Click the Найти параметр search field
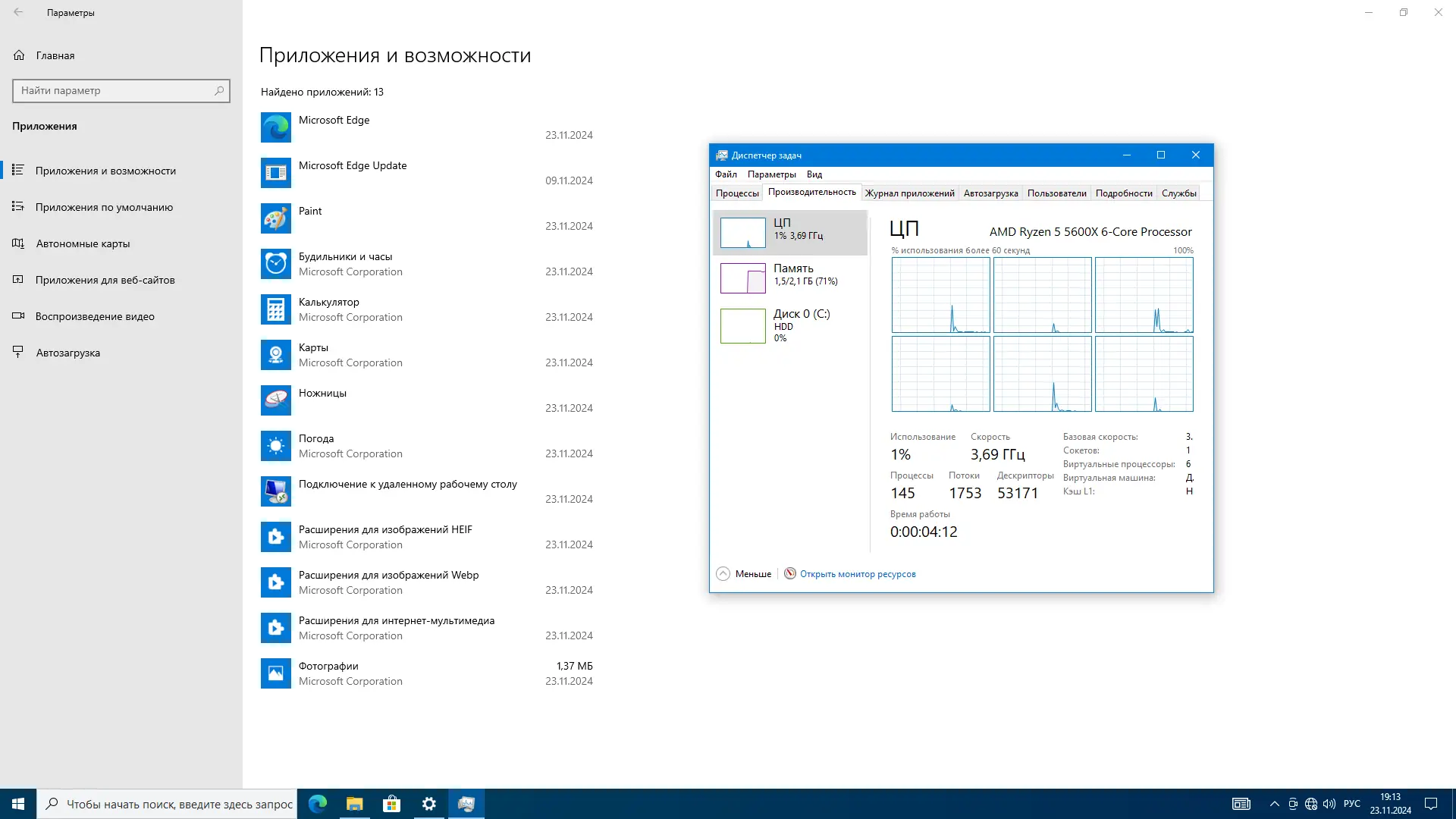The image size is (1456, 819). (114, 90)
